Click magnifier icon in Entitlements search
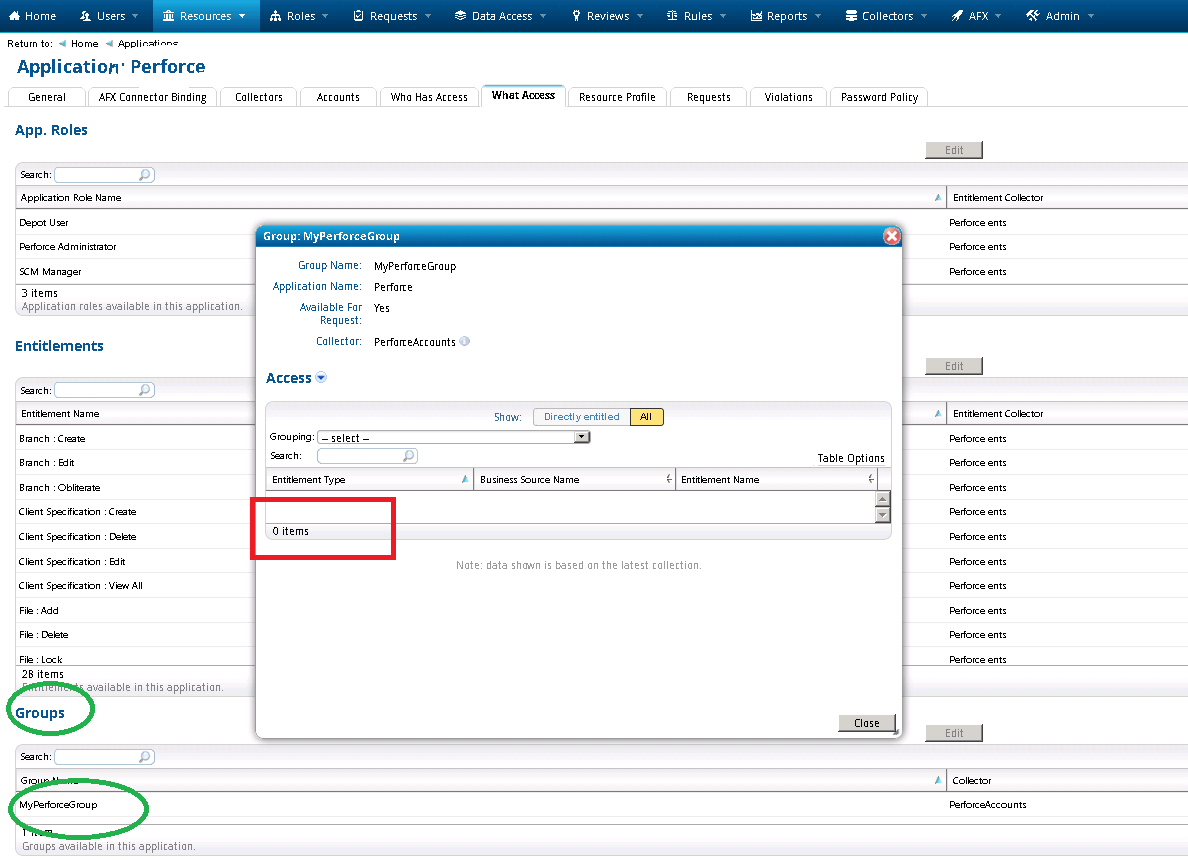 pos(145,390)
